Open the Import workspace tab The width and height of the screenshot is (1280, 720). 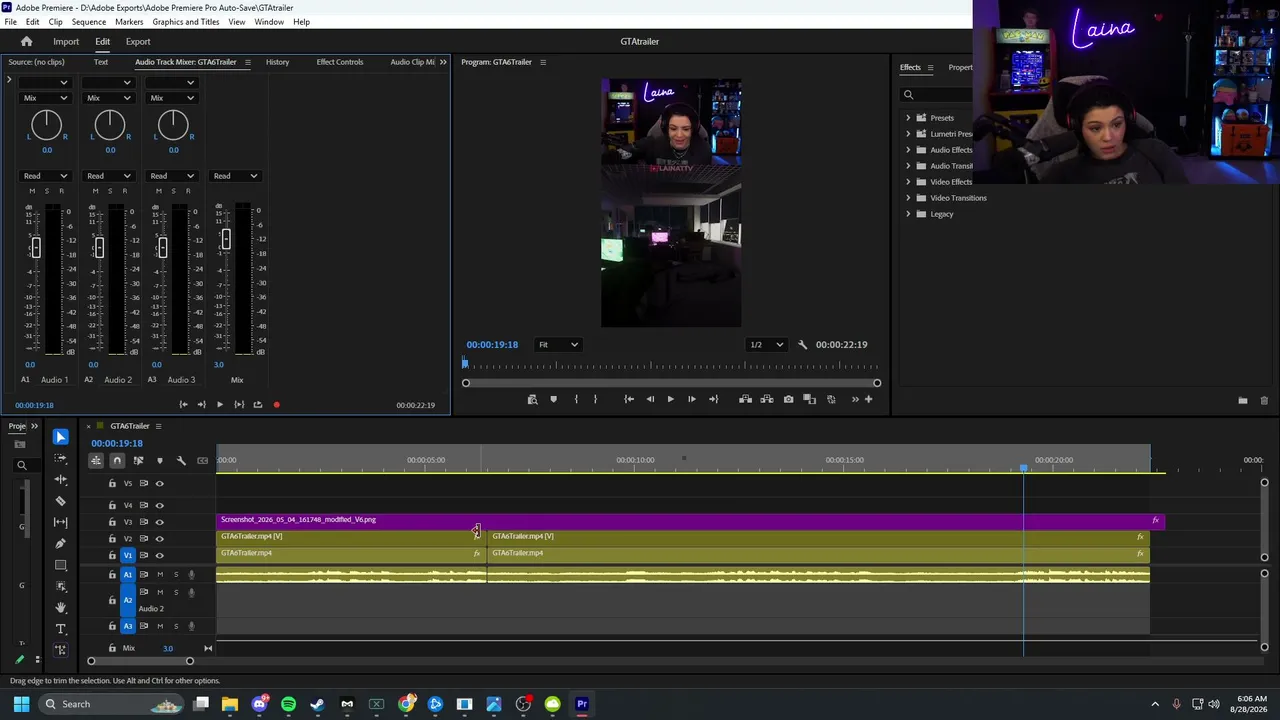click(66, 42)
